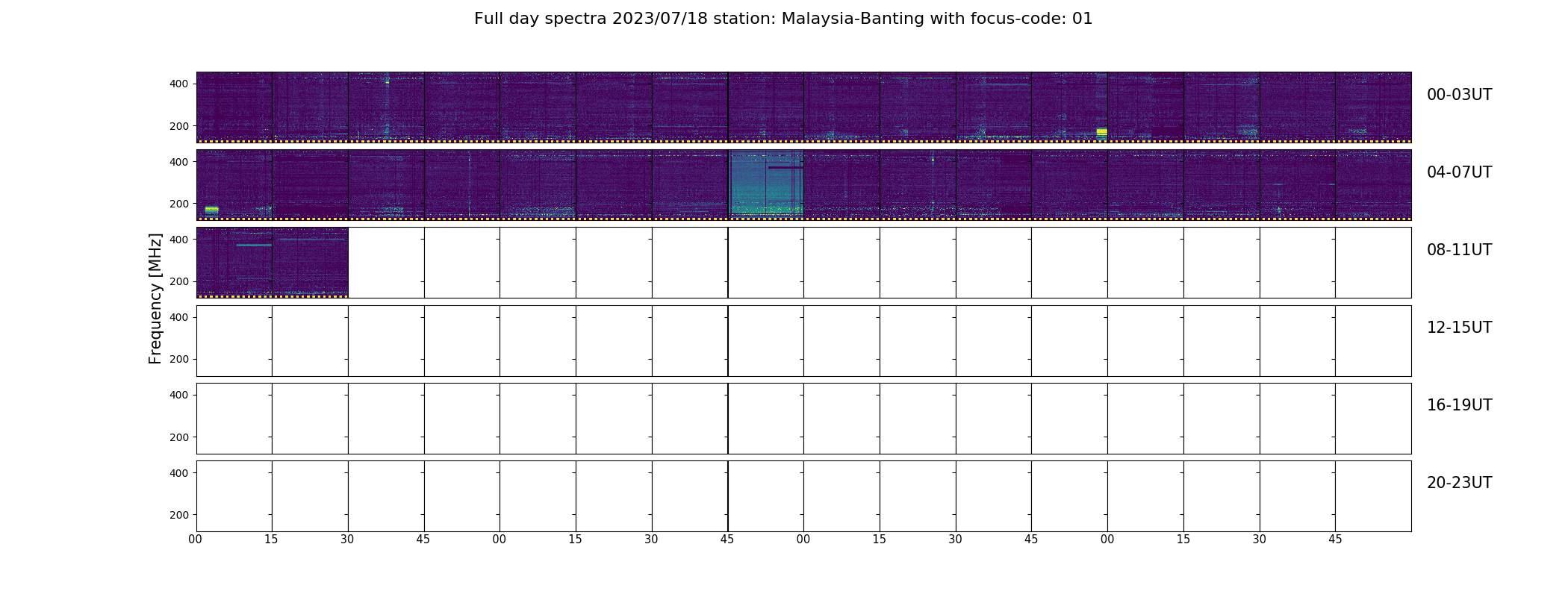Select the '16-19UT' row label

tap(1459, 405)
